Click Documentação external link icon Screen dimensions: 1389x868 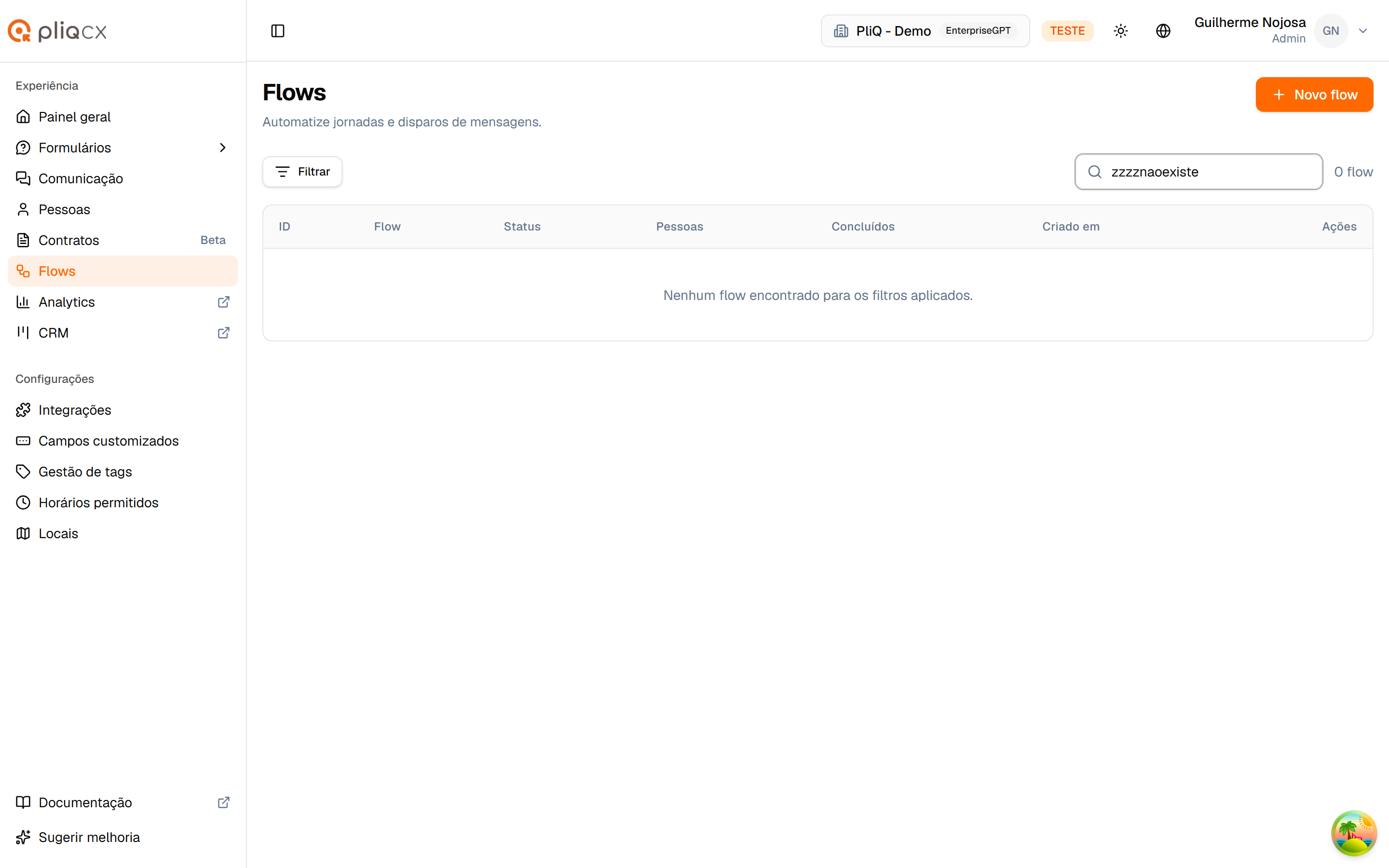pyautogui.click(x=224, y=802)
